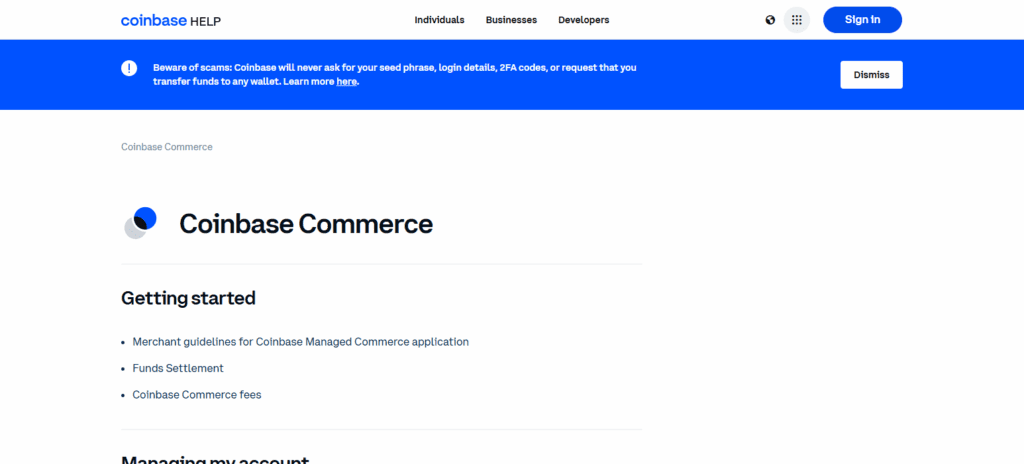Click the Coinbase Commerce page title

(x=306, y=224)
